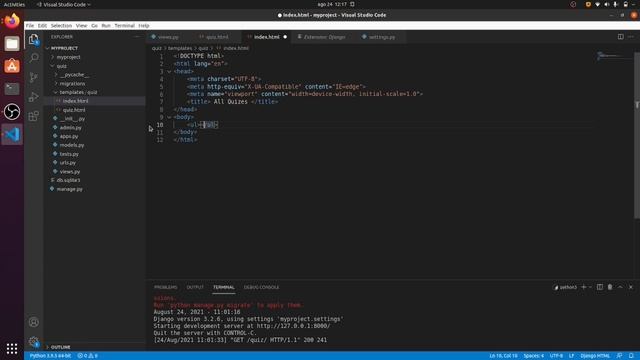Open the DEBUG CONSOLE panel tab

click(x=262, y=287)
